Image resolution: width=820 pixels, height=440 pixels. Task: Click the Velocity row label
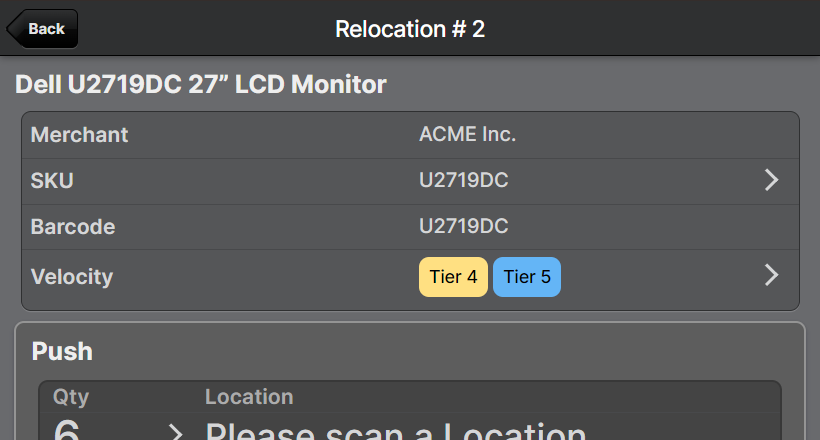point(72,276)
